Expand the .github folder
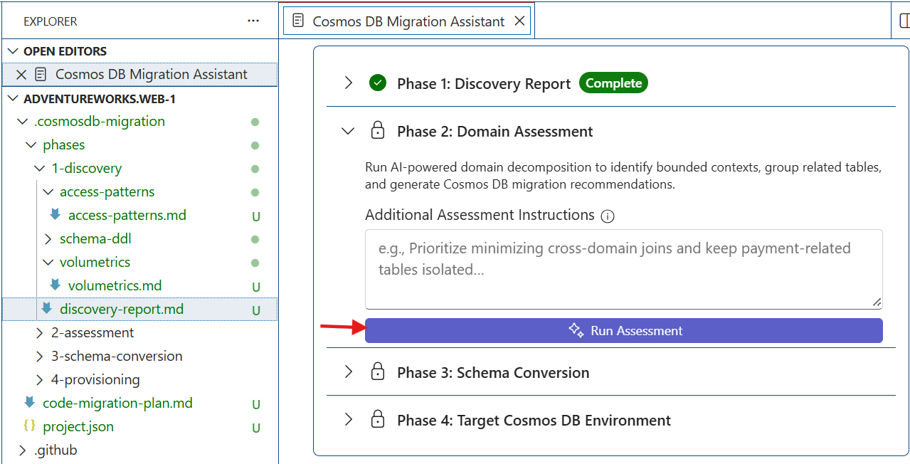This screenshot has height=464, width=910. coord(23,450)
